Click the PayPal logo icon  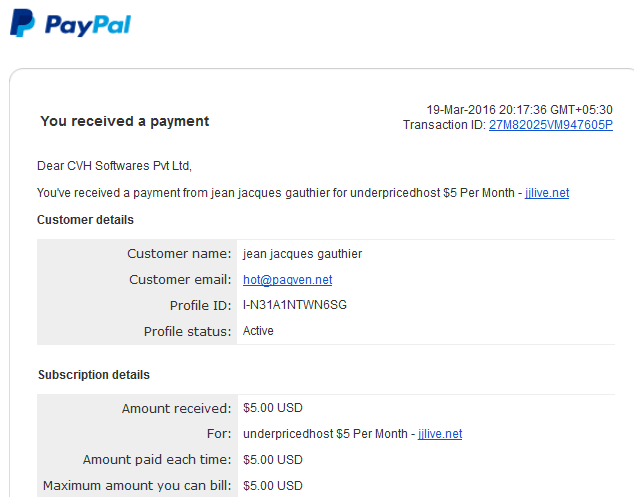tap(22, 23)
